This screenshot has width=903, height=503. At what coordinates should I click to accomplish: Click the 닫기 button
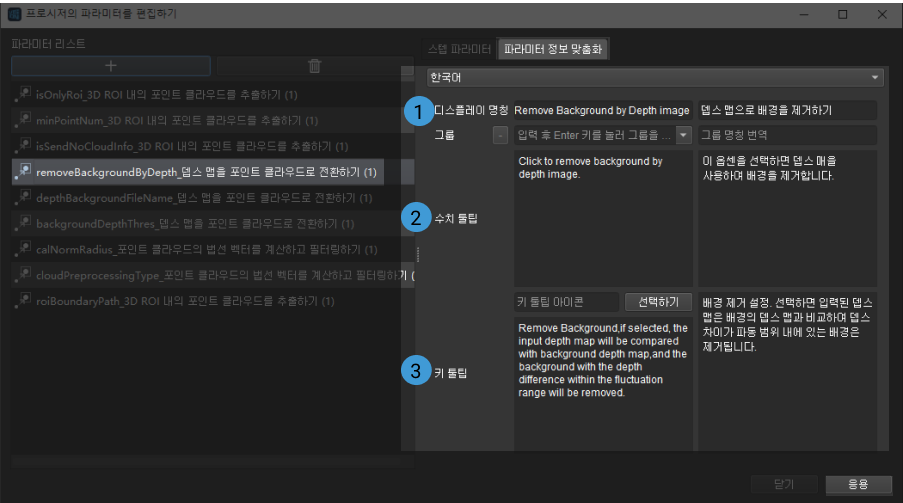(x=784, y=485)
